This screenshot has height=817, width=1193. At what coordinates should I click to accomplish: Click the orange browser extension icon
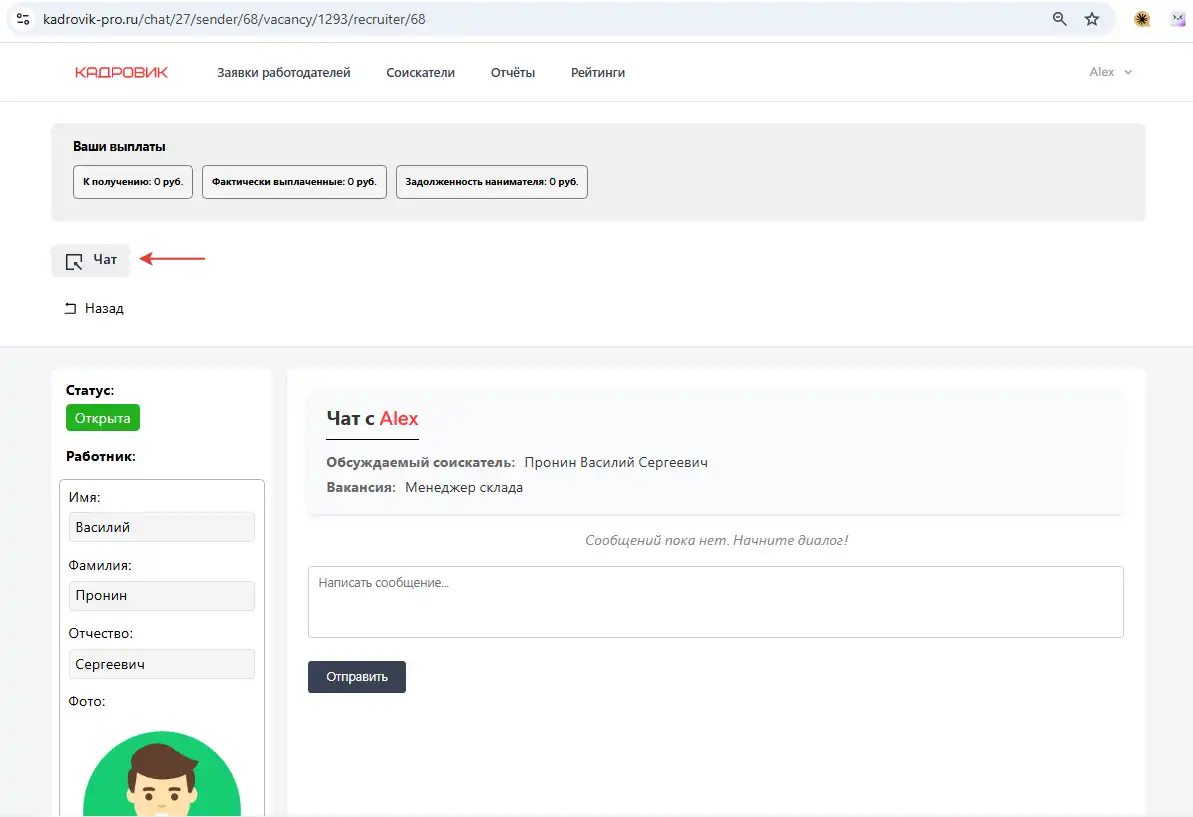pos(1141,19)
